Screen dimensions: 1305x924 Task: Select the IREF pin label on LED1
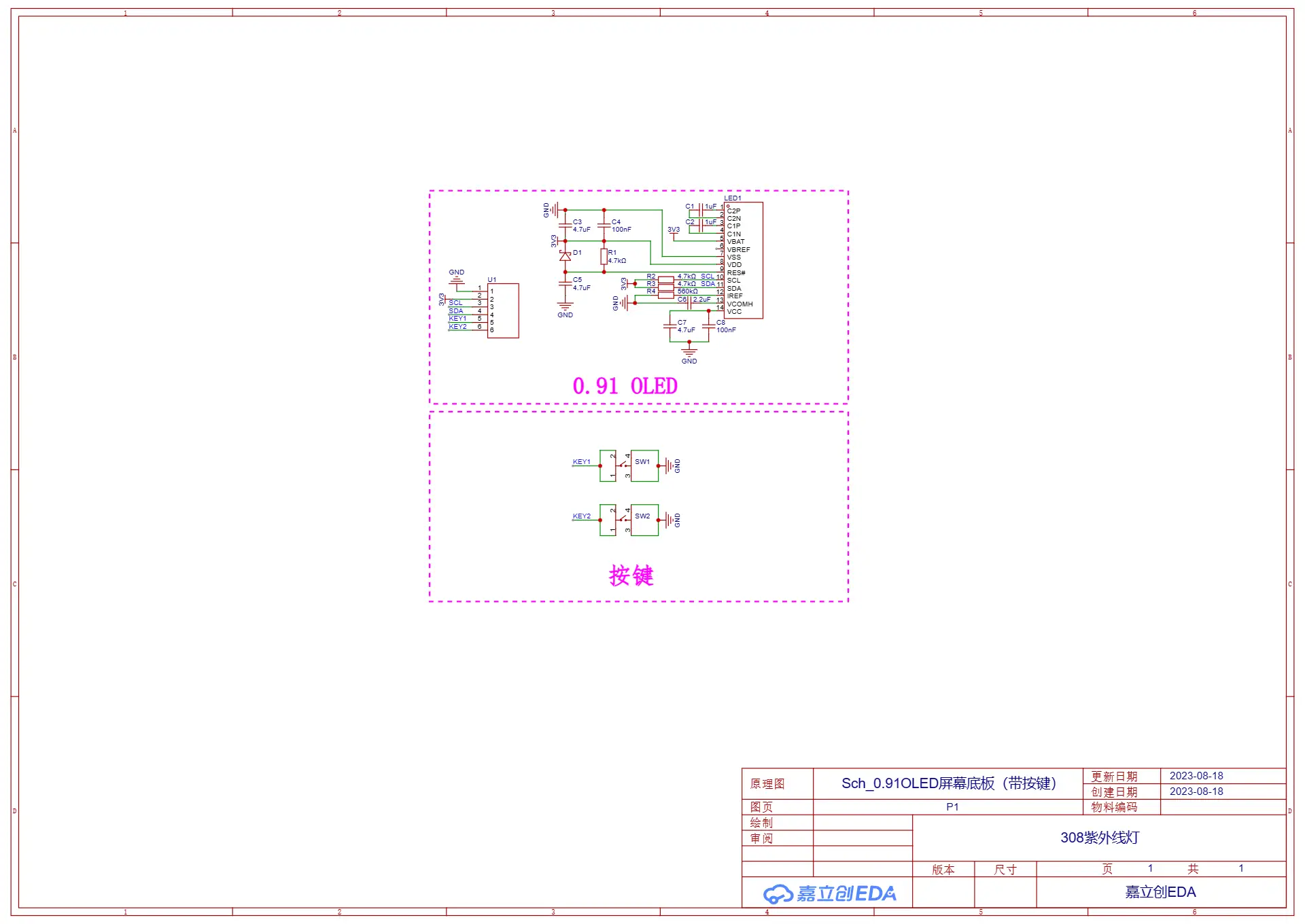(735, 296)
